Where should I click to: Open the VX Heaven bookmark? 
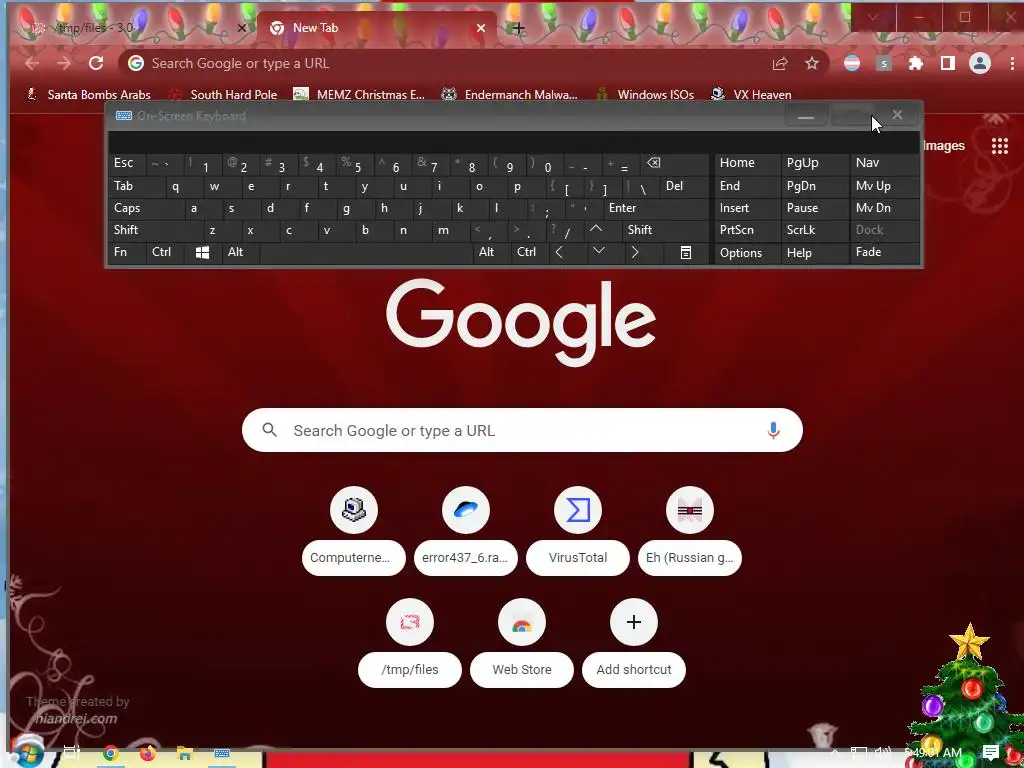(x=751, y=95)
